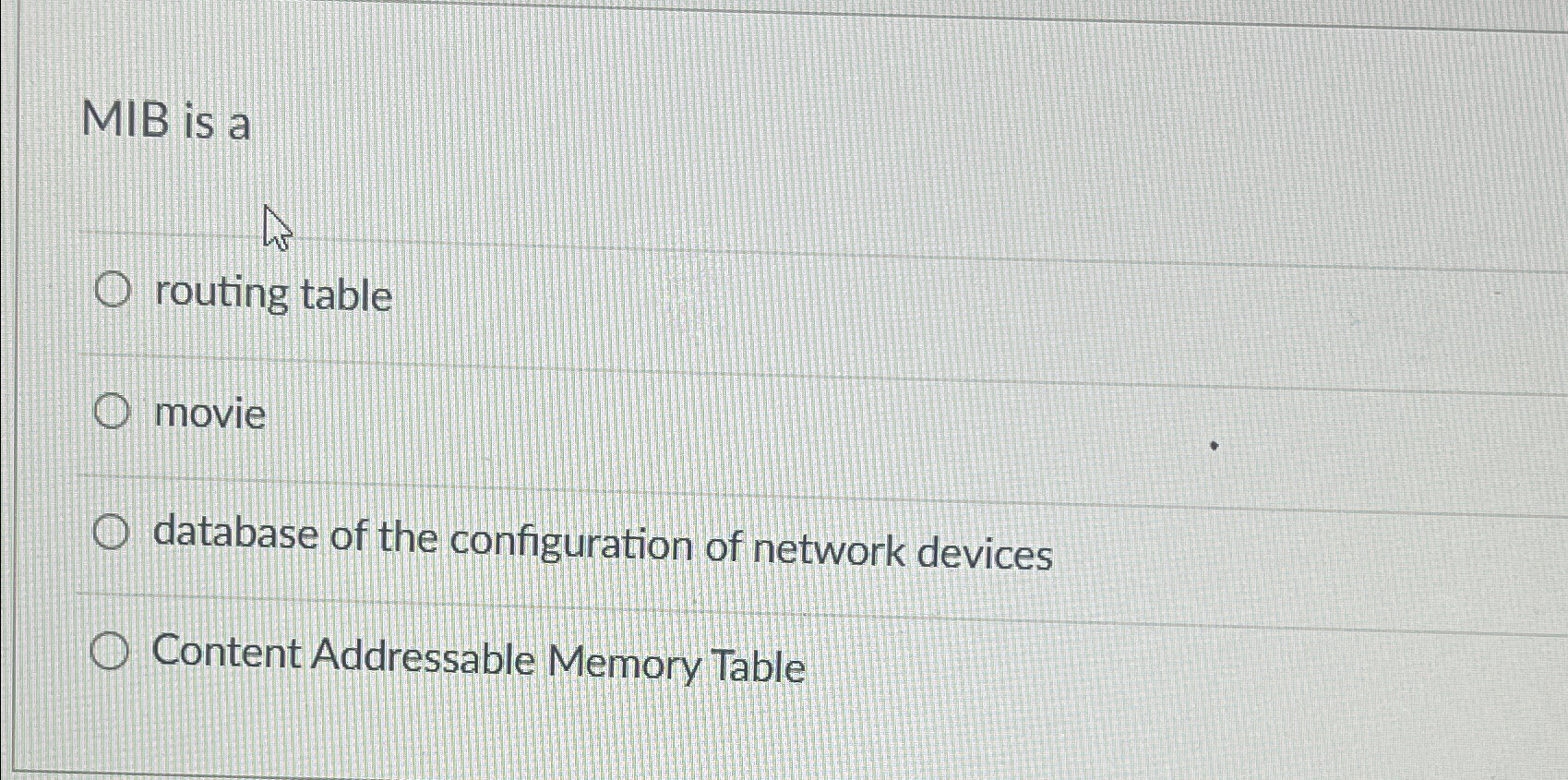Screen dimensions: 1568x780
Task: Select the 'database of the configuration of network devices' option
Action: 112,533
